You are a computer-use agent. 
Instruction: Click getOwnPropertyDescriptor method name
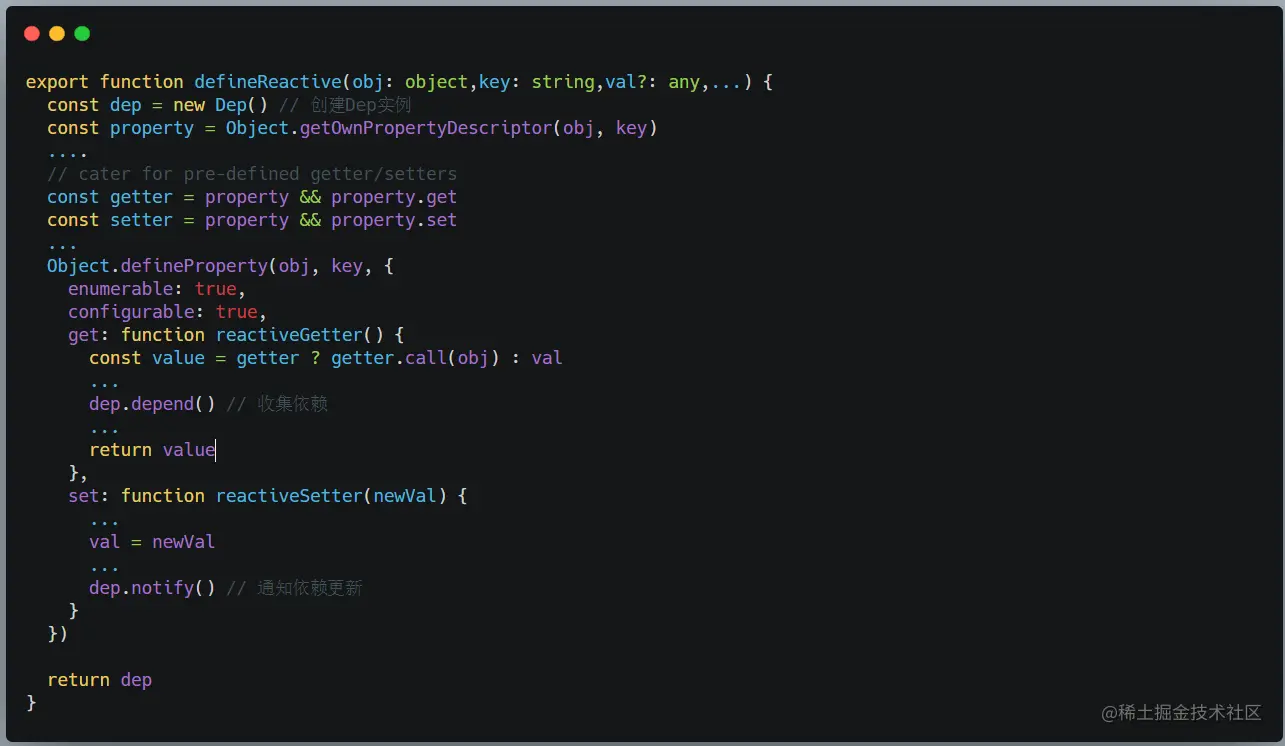click(x=426, y=128)
